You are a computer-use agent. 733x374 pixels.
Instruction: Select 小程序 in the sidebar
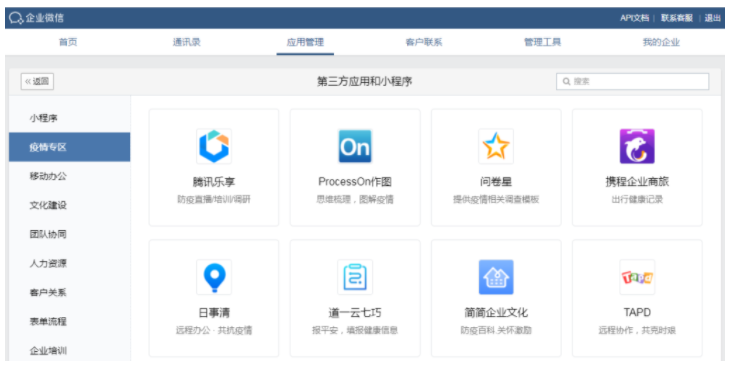coord(70,118)
